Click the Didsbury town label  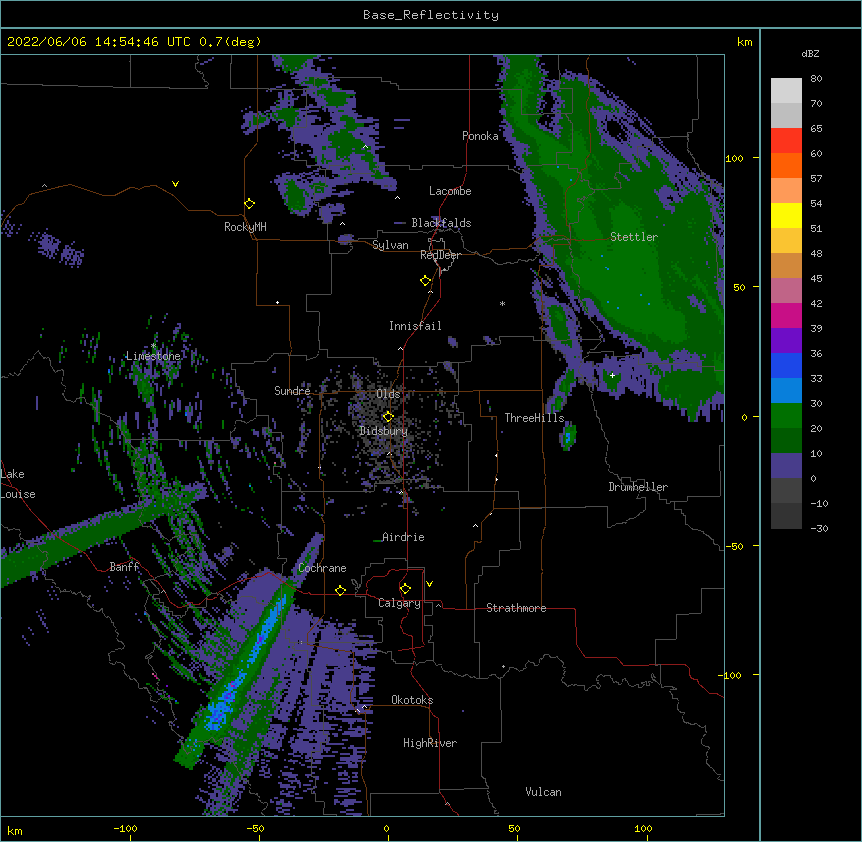point(383,431)
